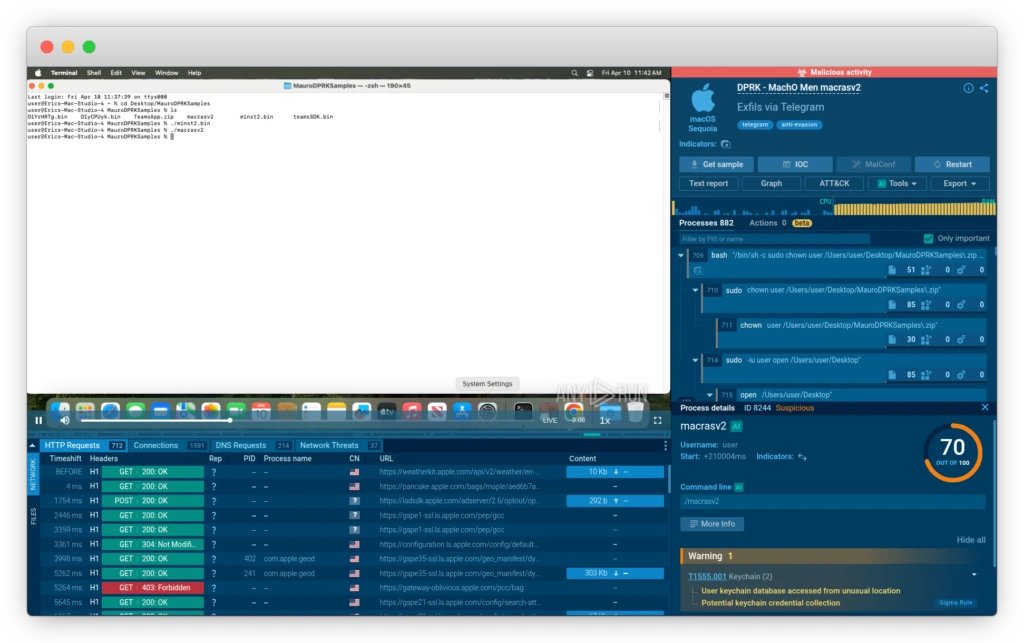The height and width of the screenshot is (643, 1024).
Task: Collapse the sudo process 714 node
Action: [695, 360]
